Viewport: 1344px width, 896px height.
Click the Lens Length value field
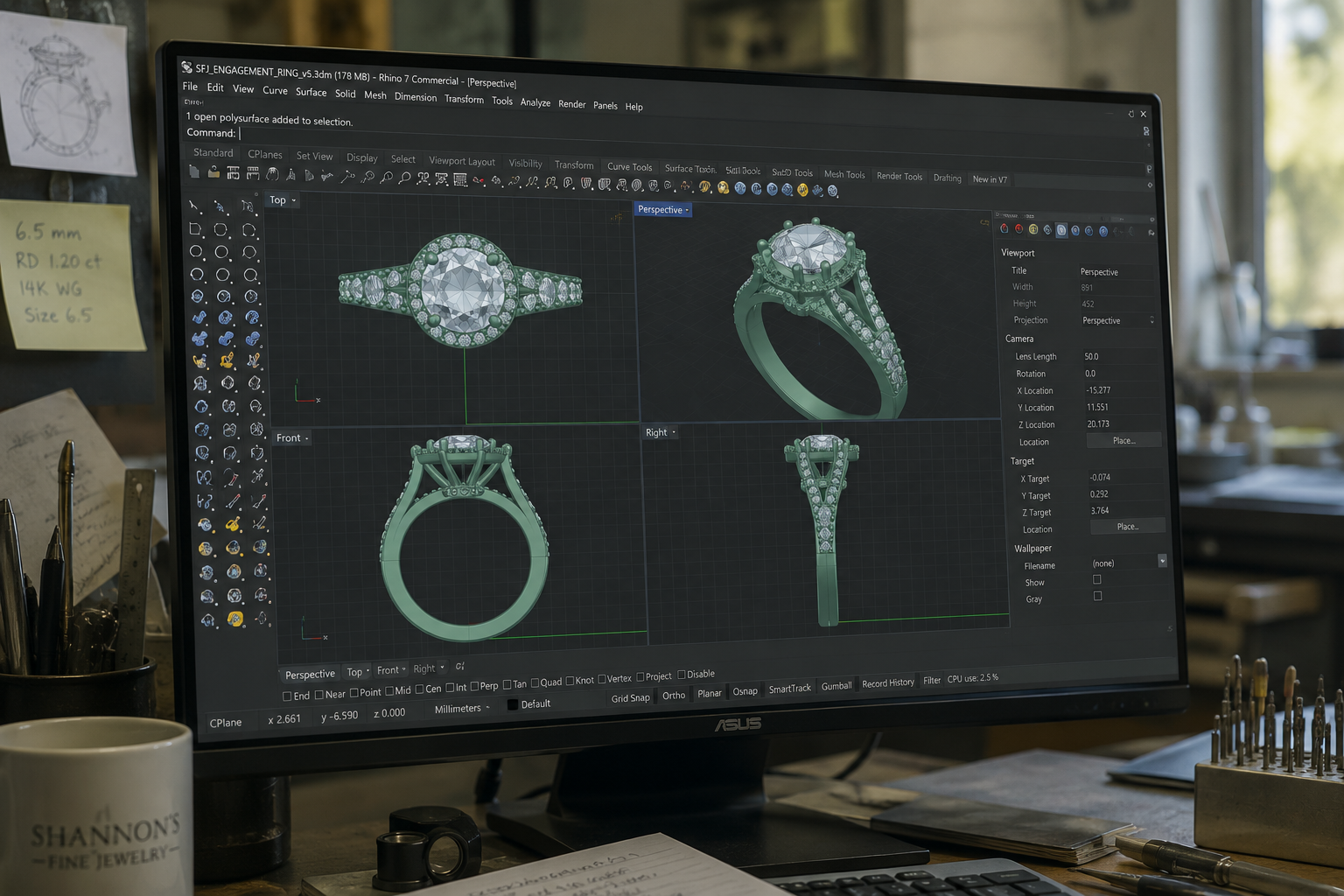1119,356
